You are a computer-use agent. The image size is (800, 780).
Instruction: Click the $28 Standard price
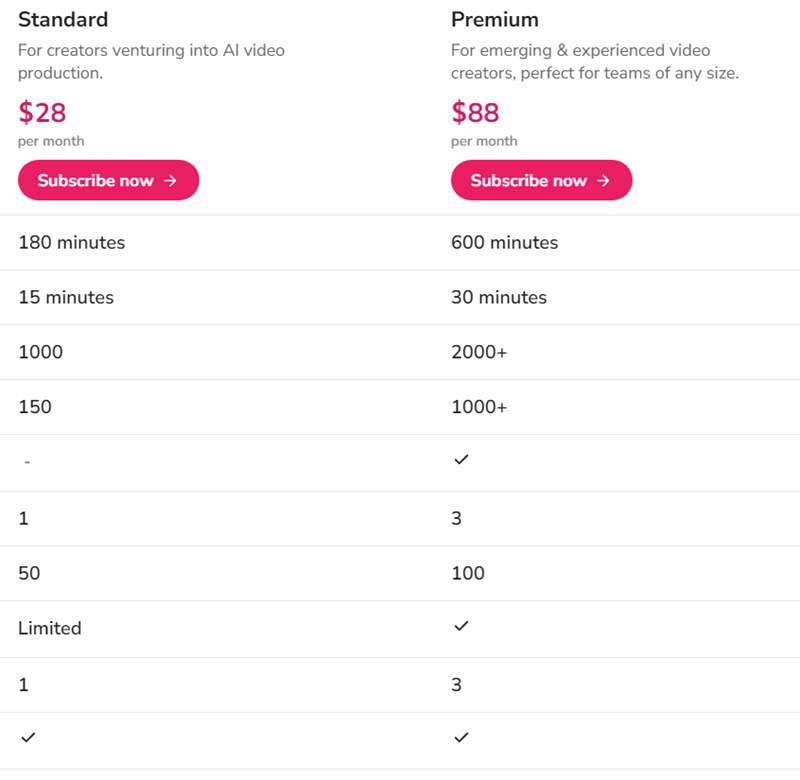tap(42, 112)
